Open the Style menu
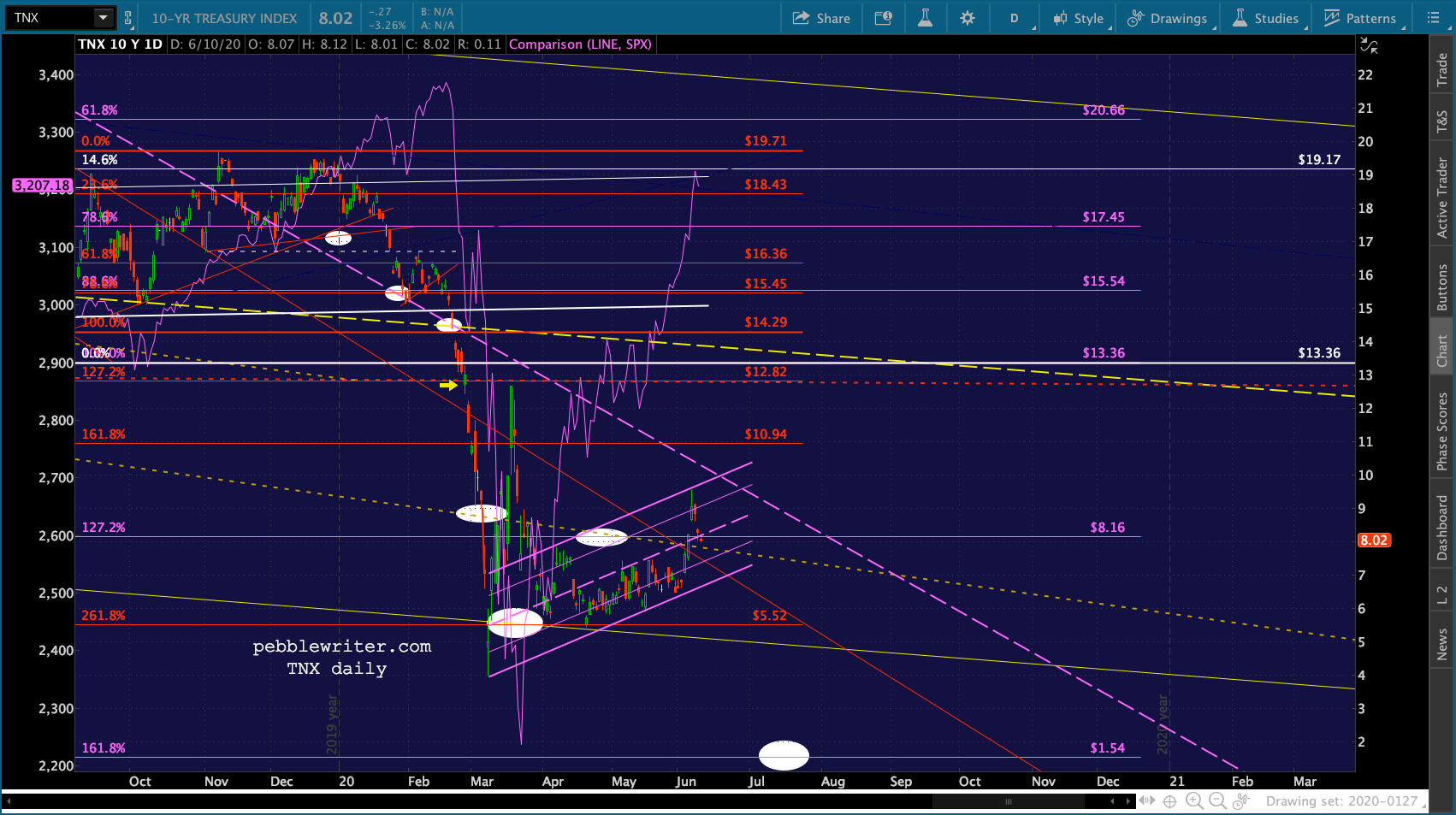 (1079, 18)
